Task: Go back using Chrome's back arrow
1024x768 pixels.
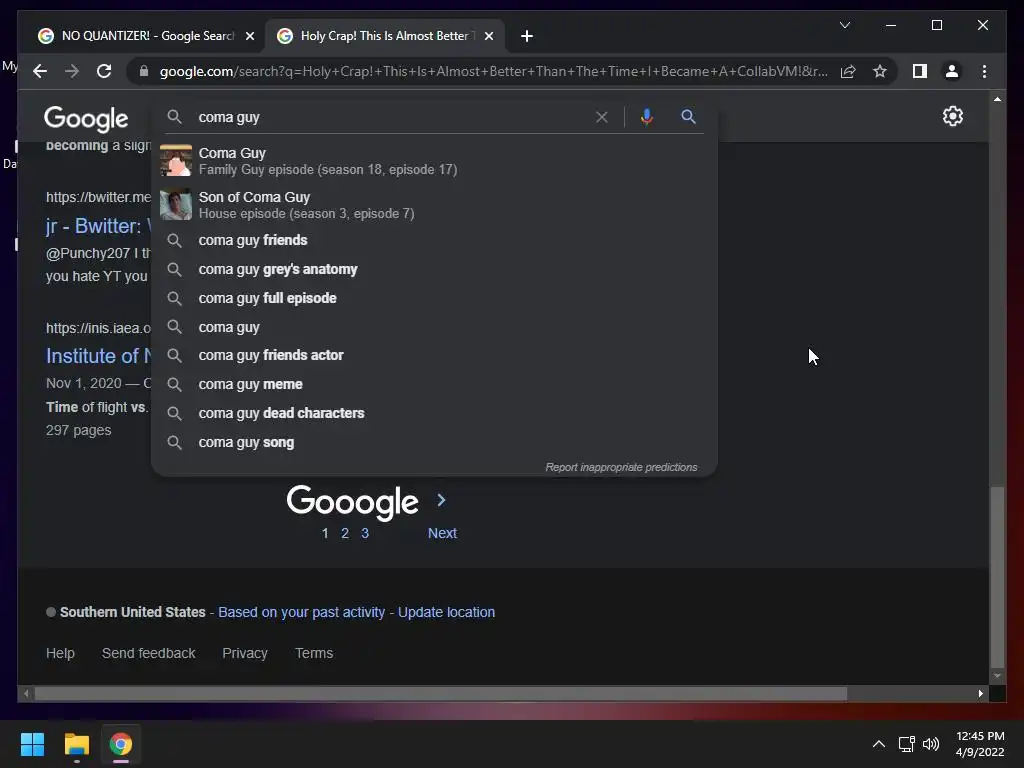Action: pos(40,71)
